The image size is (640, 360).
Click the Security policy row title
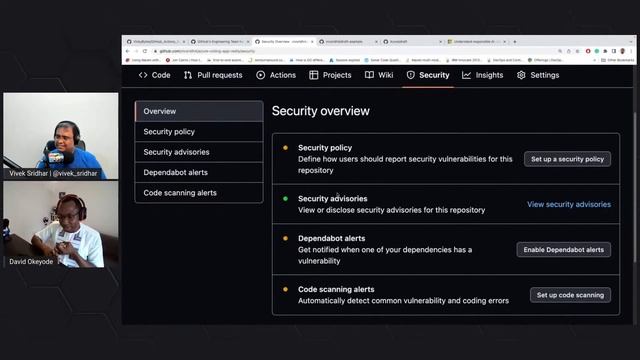click(x=325, y=148)
